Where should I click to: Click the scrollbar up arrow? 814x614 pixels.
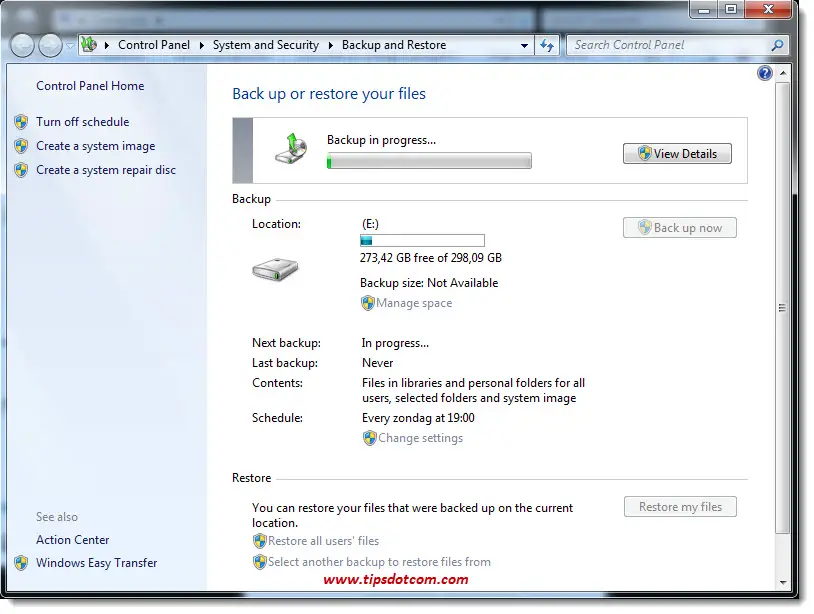782,73
